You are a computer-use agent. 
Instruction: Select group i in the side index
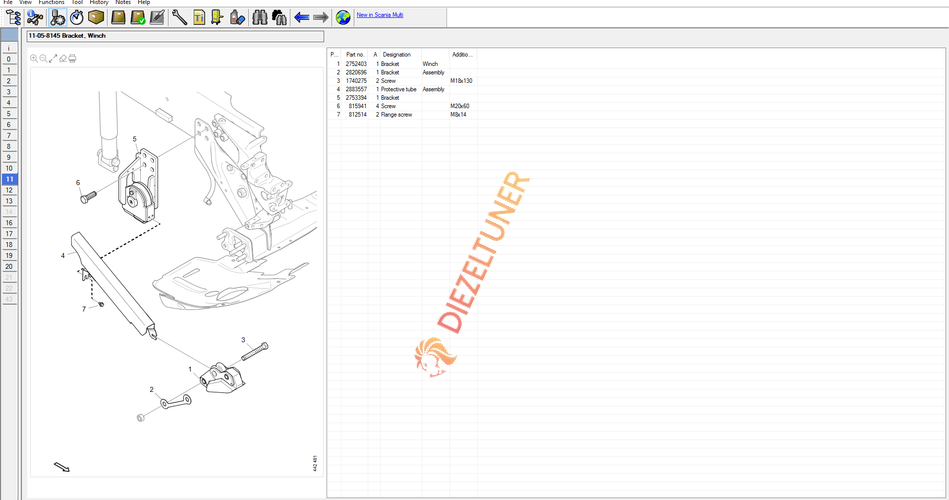[9, 48]
